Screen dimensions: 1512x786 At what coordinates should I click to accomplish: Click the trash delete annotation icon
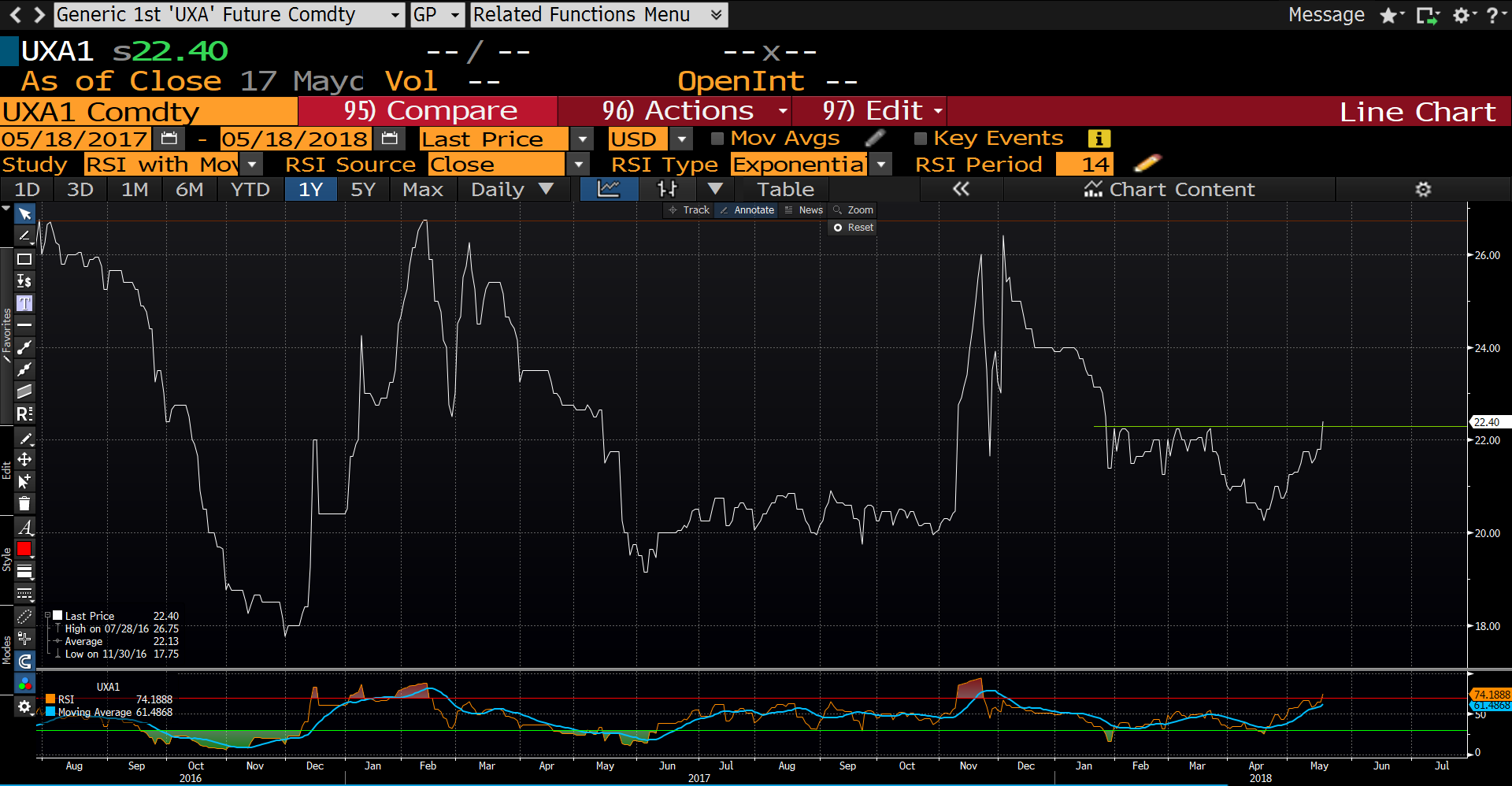(24, 504)
